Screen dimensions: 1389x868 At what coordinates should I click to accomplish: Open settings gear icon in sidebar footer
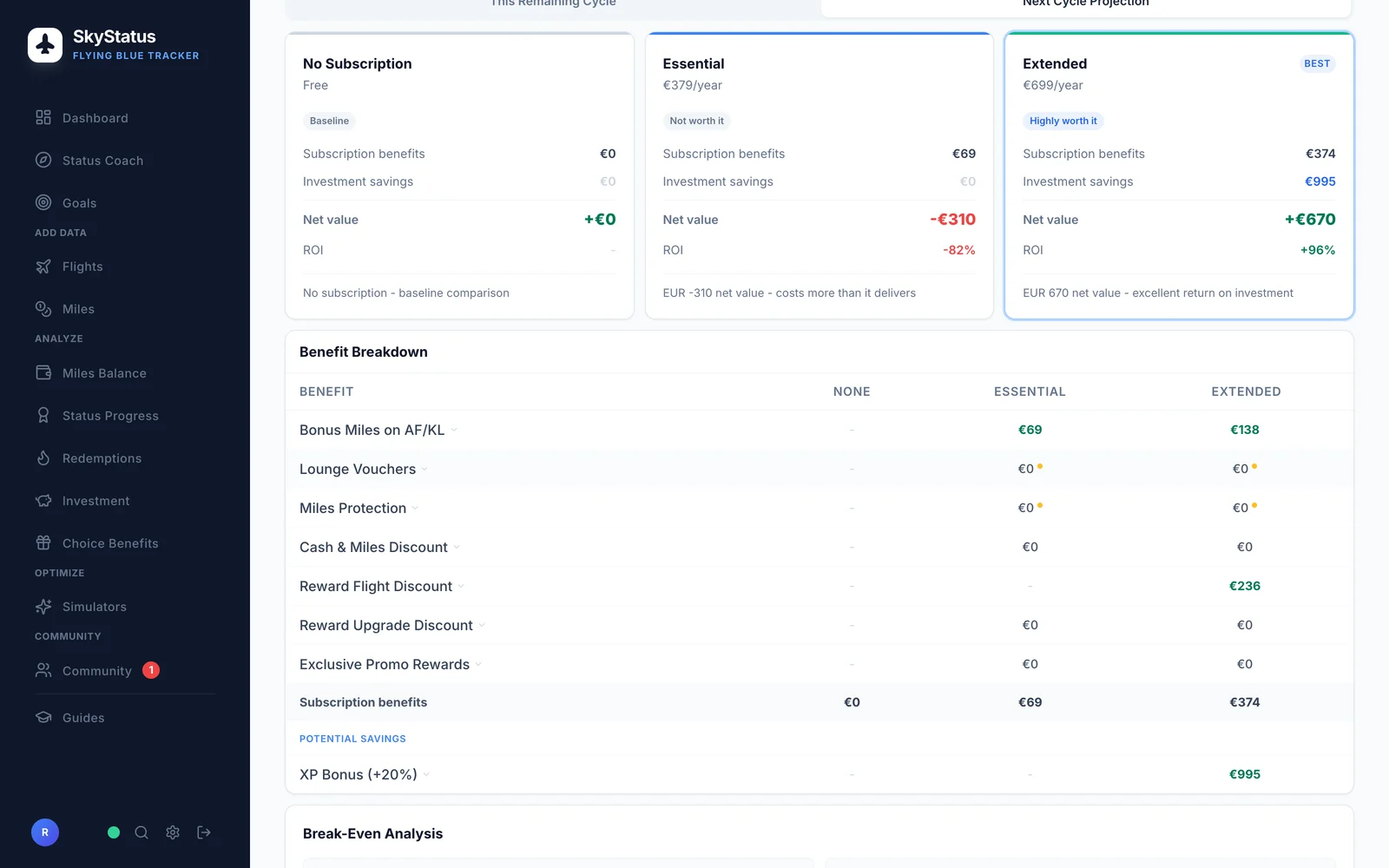tap(173, 832)
